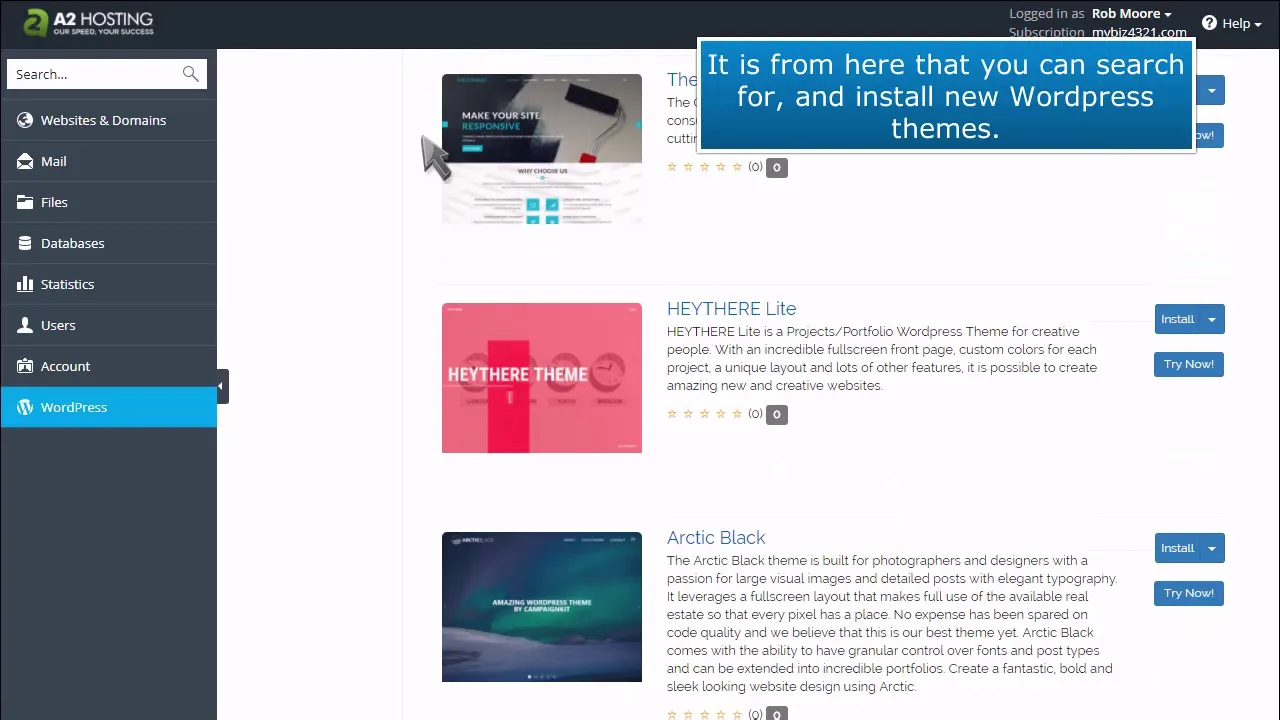1280x720 pixels.
Task: Click Try Now for HEYTHERE Lite
Action: point(1189,364)
